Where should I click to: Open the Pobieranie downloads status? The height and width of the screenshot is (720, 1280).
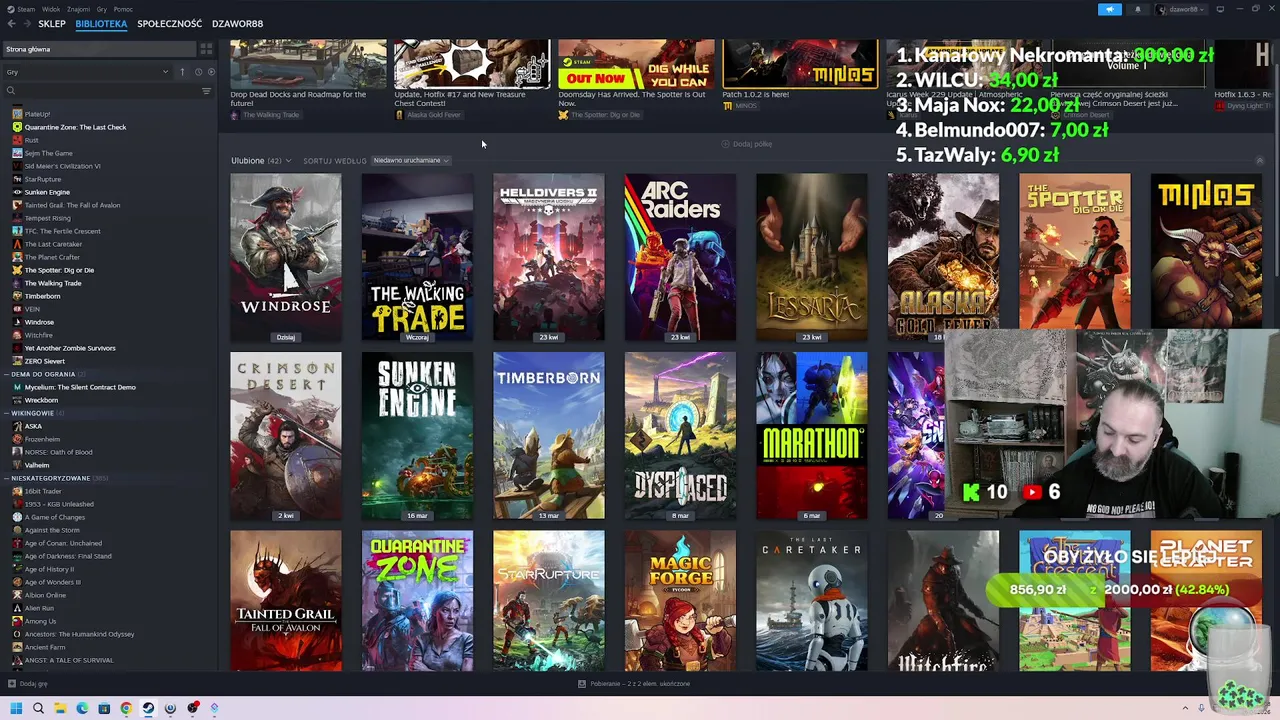634,684
